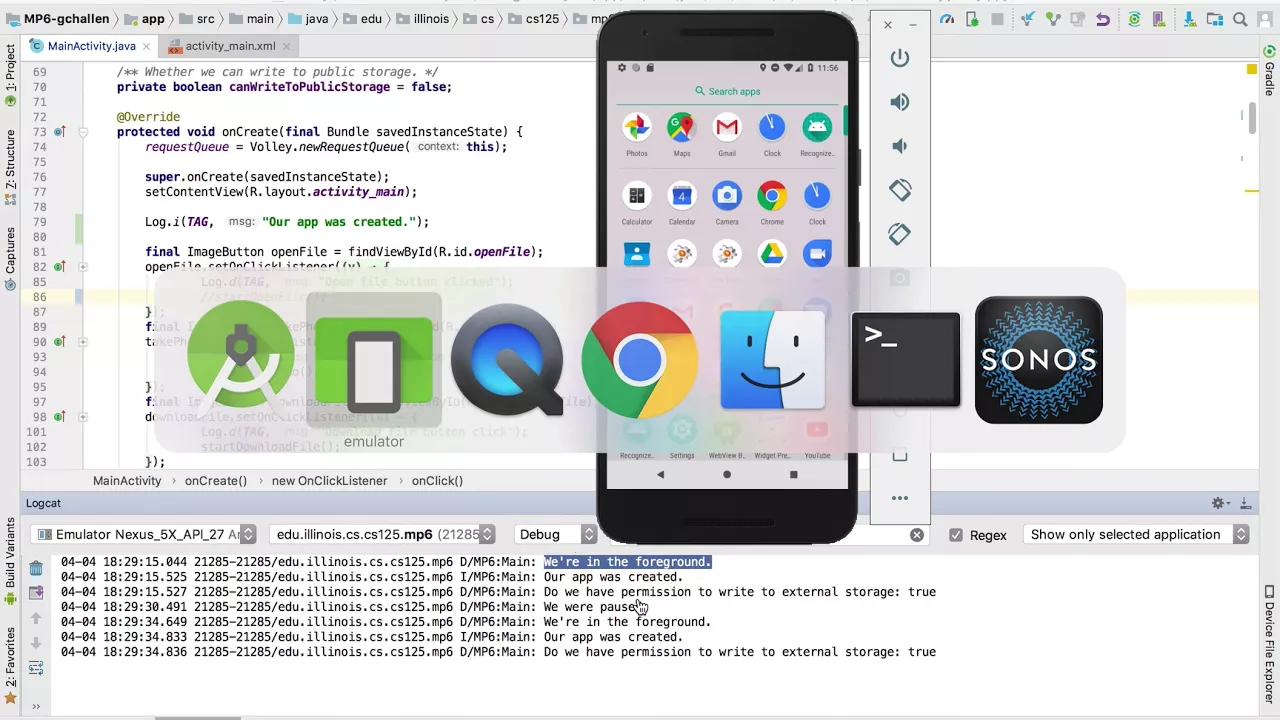The width and height of the screenshot is (1280, 720).
Task: Clear the Logcat search field
Action: click(916, 535)
